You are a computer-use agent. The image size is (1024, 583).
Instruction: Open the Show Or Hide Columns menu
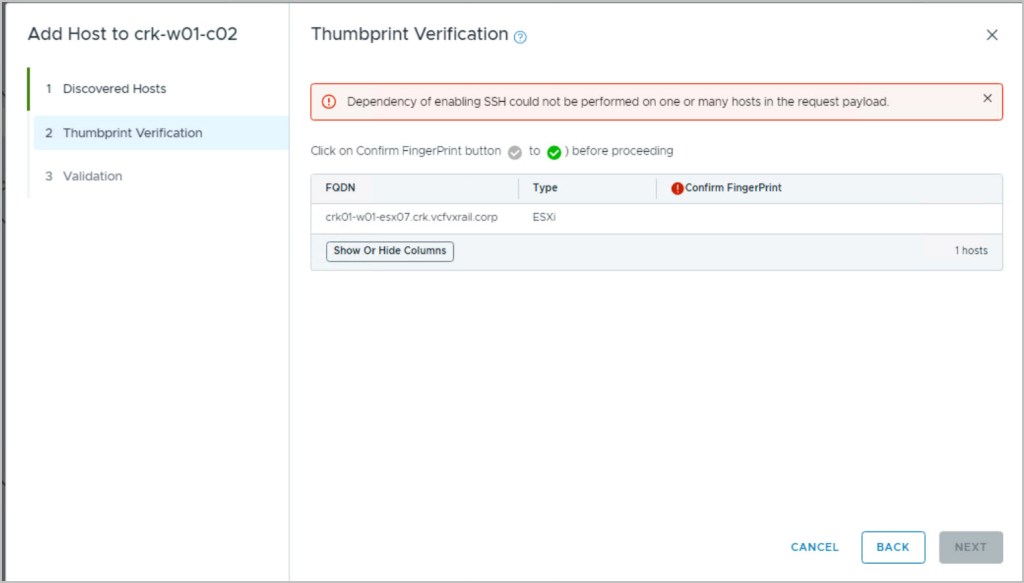point(390,250)
